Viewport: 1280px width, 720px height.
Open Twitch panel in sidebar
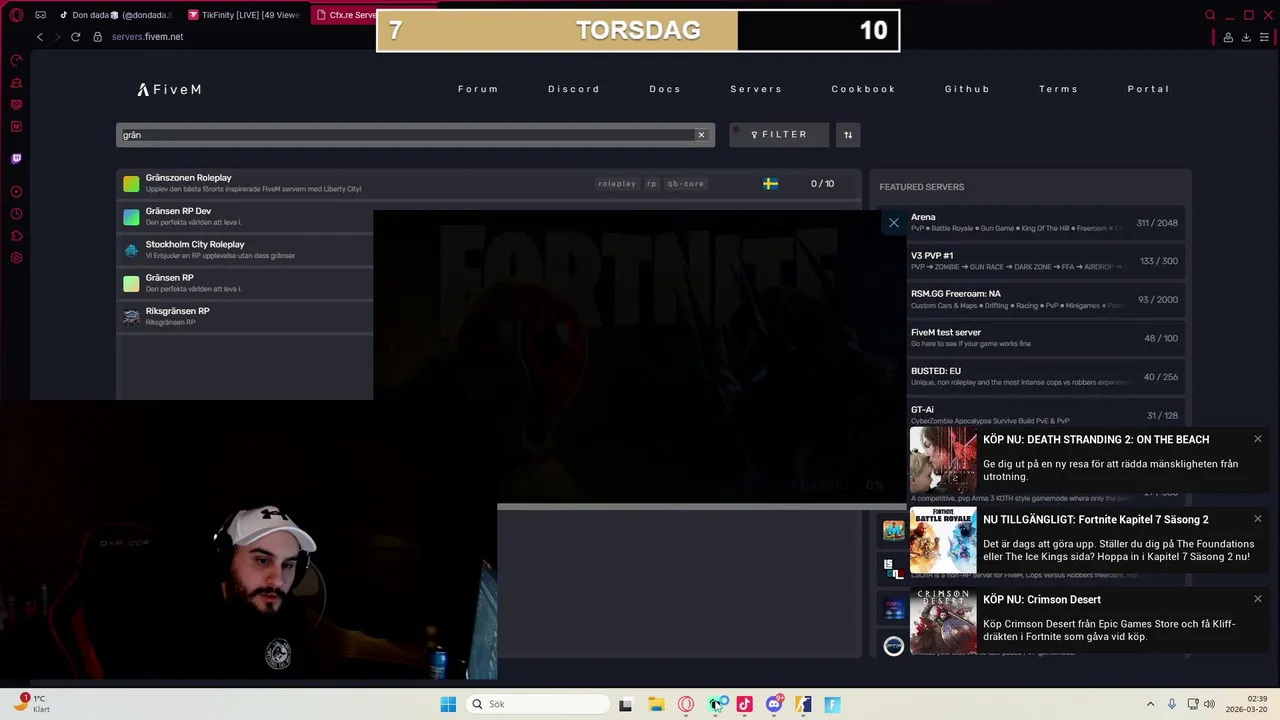(x=16, y=158)
